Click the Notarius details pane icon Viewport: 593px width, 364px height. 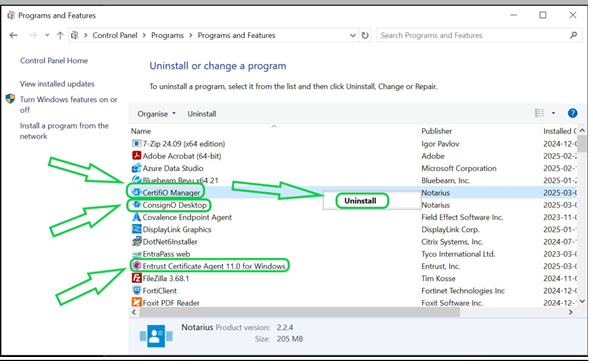[156, 336]
